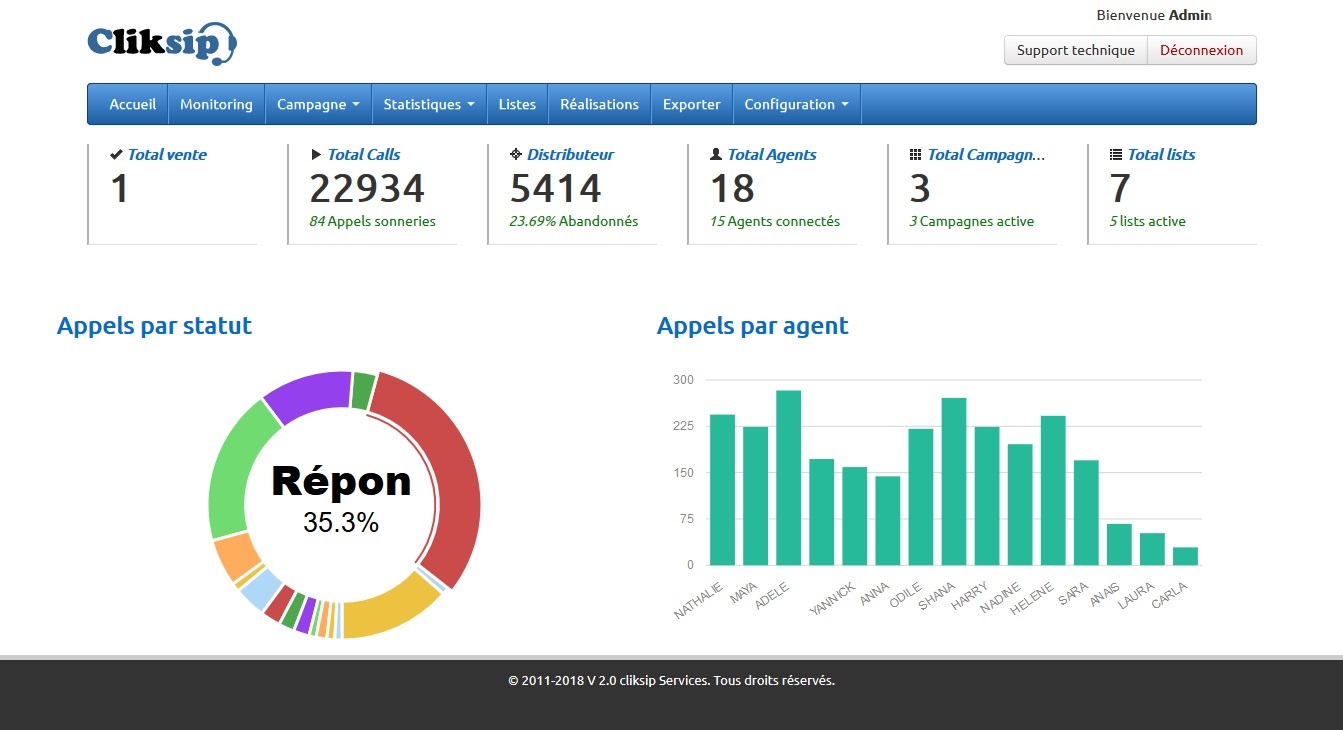Click the Déconnexion button
The image size is (1343, 730).
1201,50
